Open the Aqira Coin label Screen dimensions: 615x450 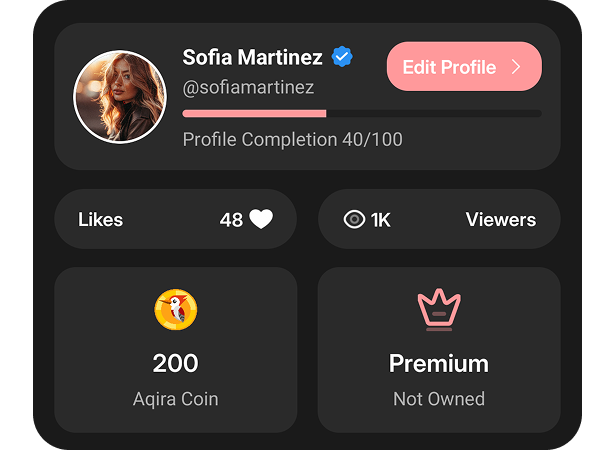[x=175, y=399]
